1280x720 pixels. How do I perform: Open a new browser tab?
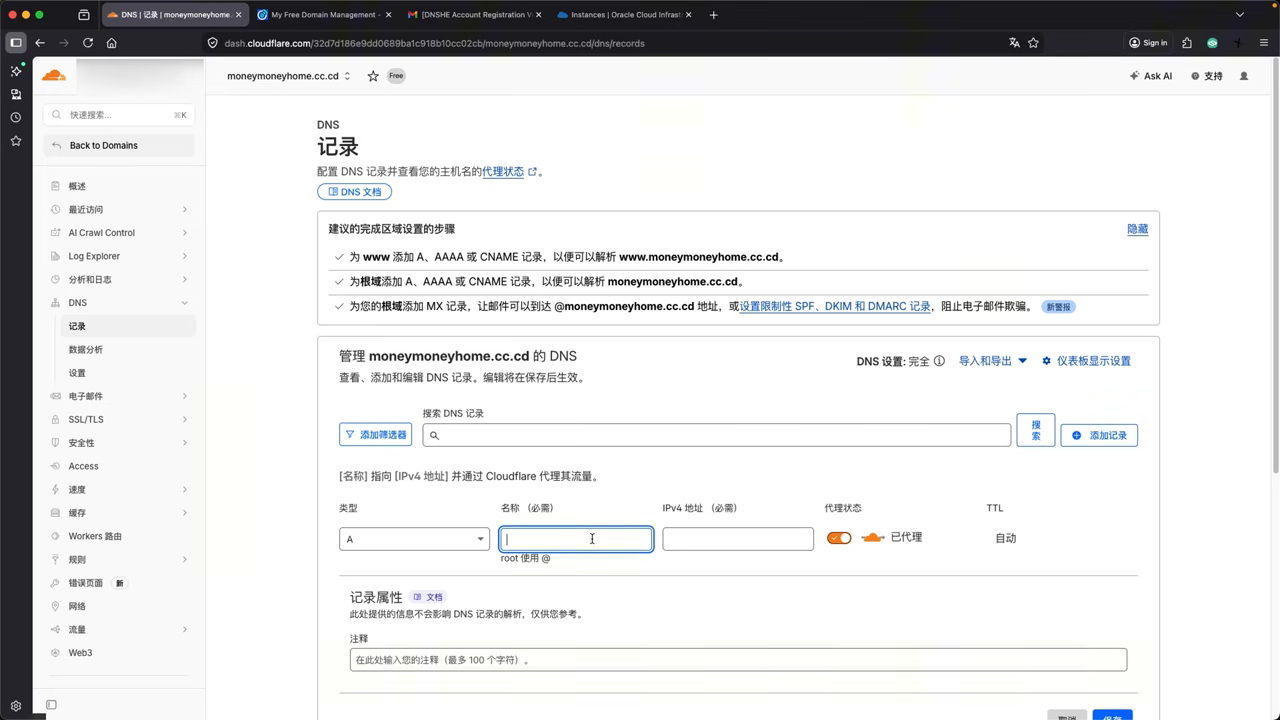(713, 15)
